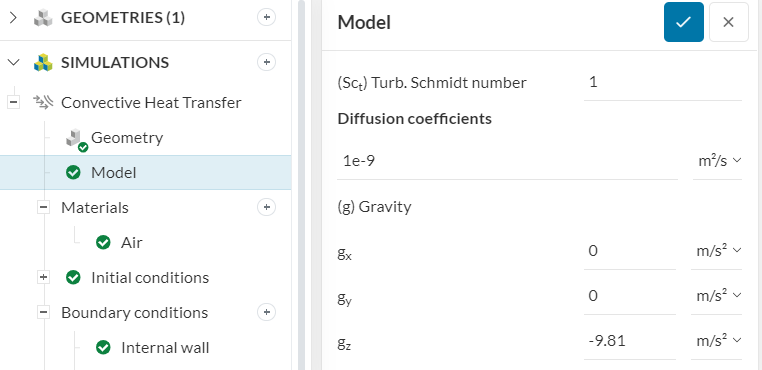Viewport: 762px width, 370px height.
Task: Collapse the Materials tree node
Action: coord(44,208)
